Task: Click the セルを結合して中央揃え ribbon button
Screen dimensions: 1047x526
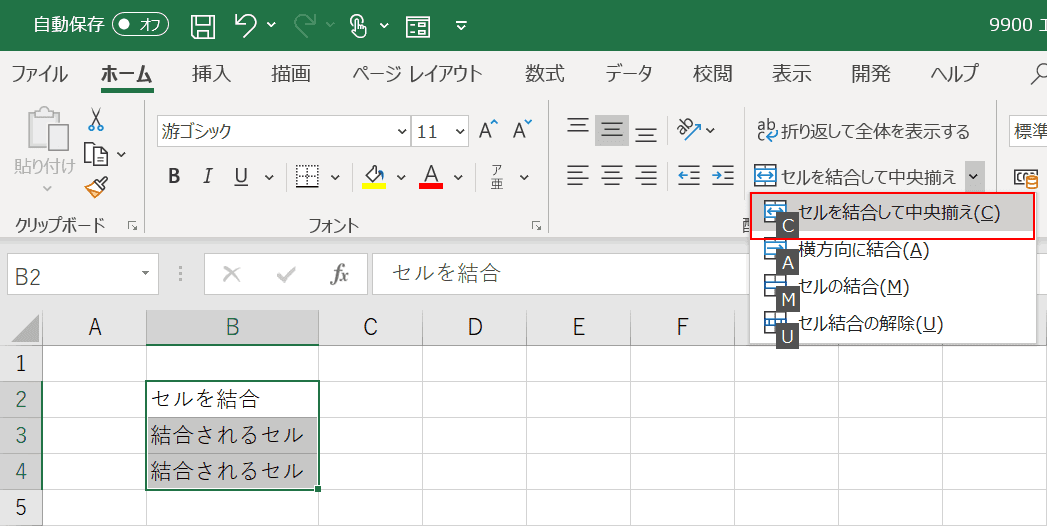Action: click(x=855, y=177)
